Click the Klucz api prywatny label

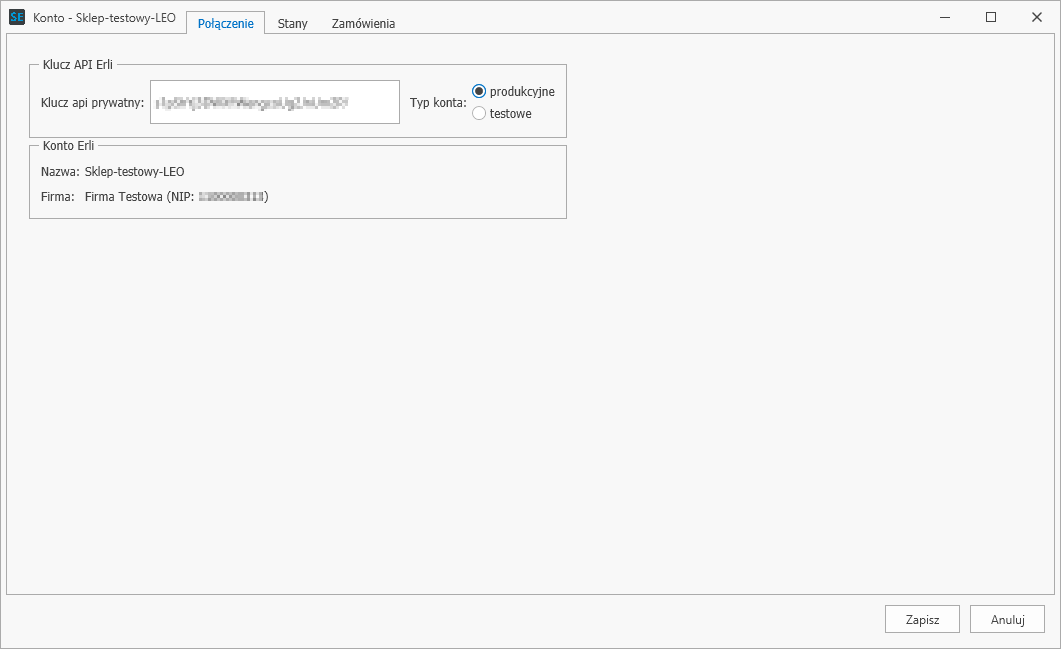click(x=93, y=103)
